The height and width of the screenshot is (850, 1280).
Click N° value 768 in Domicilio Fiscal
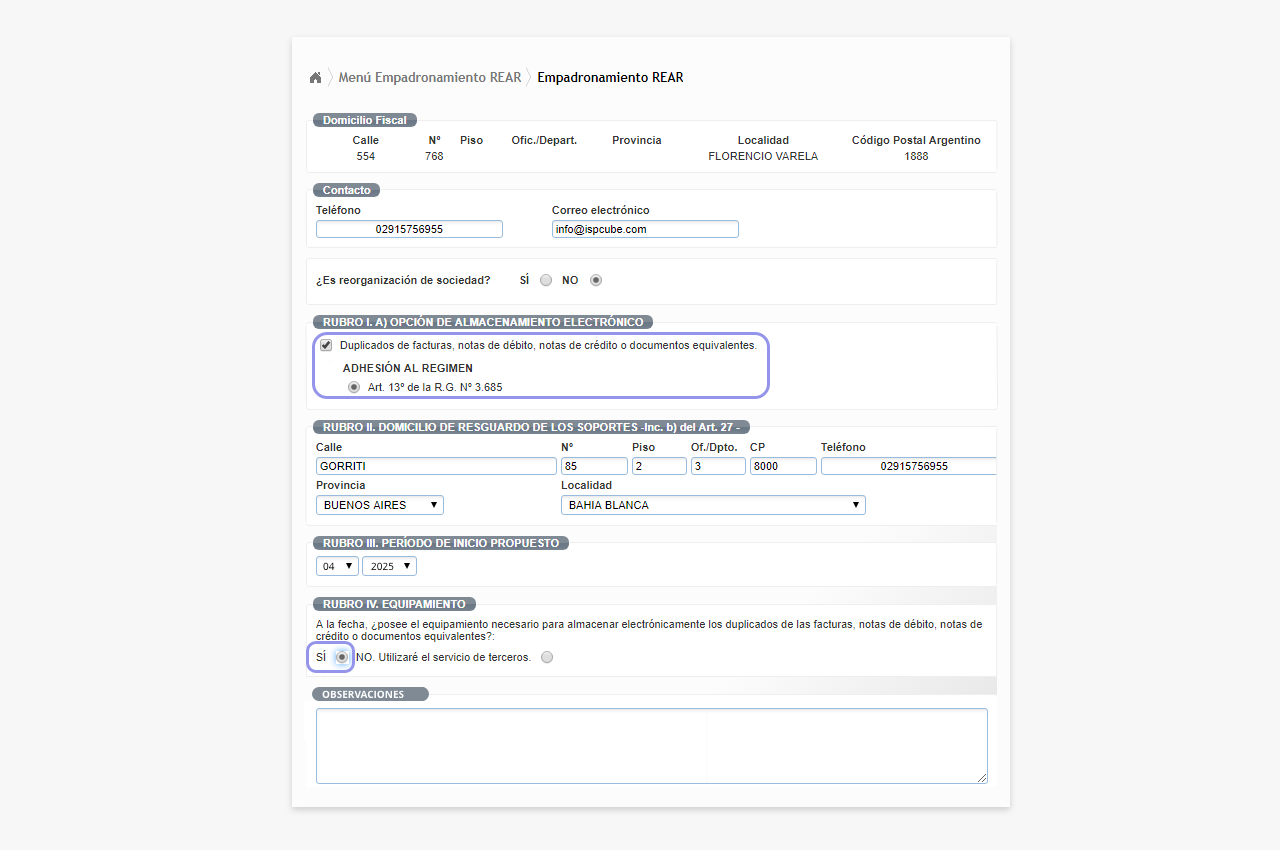[434, 156]
